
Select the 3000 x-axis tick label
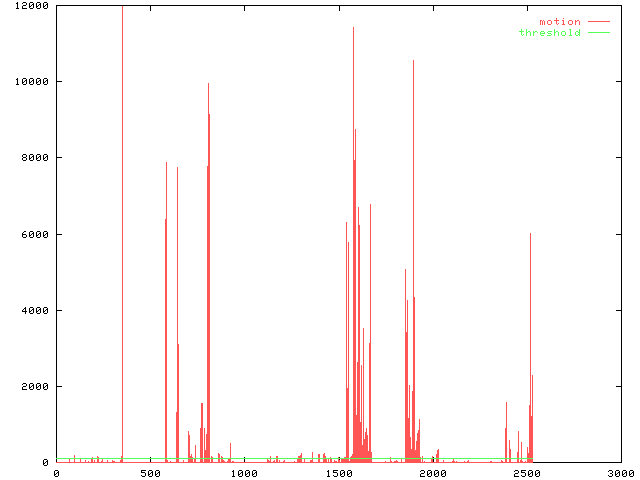(x=620, y=473)
